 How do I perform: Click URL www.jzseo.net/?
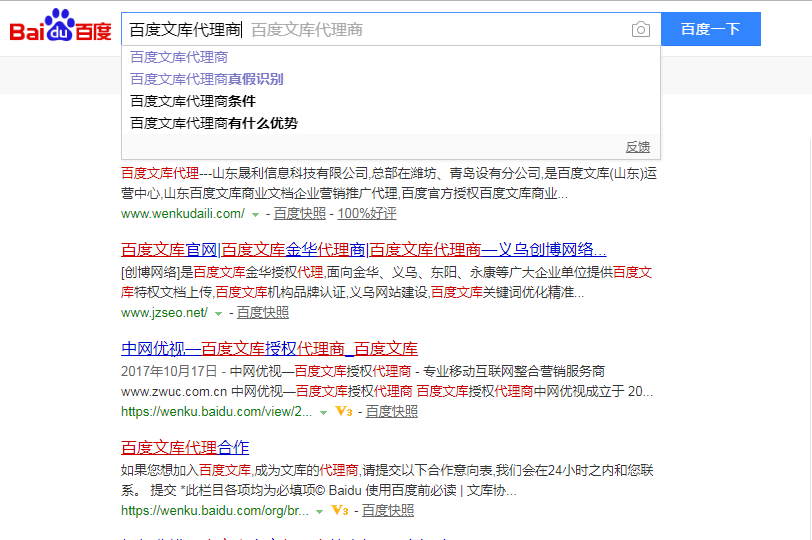coord(164,313)
